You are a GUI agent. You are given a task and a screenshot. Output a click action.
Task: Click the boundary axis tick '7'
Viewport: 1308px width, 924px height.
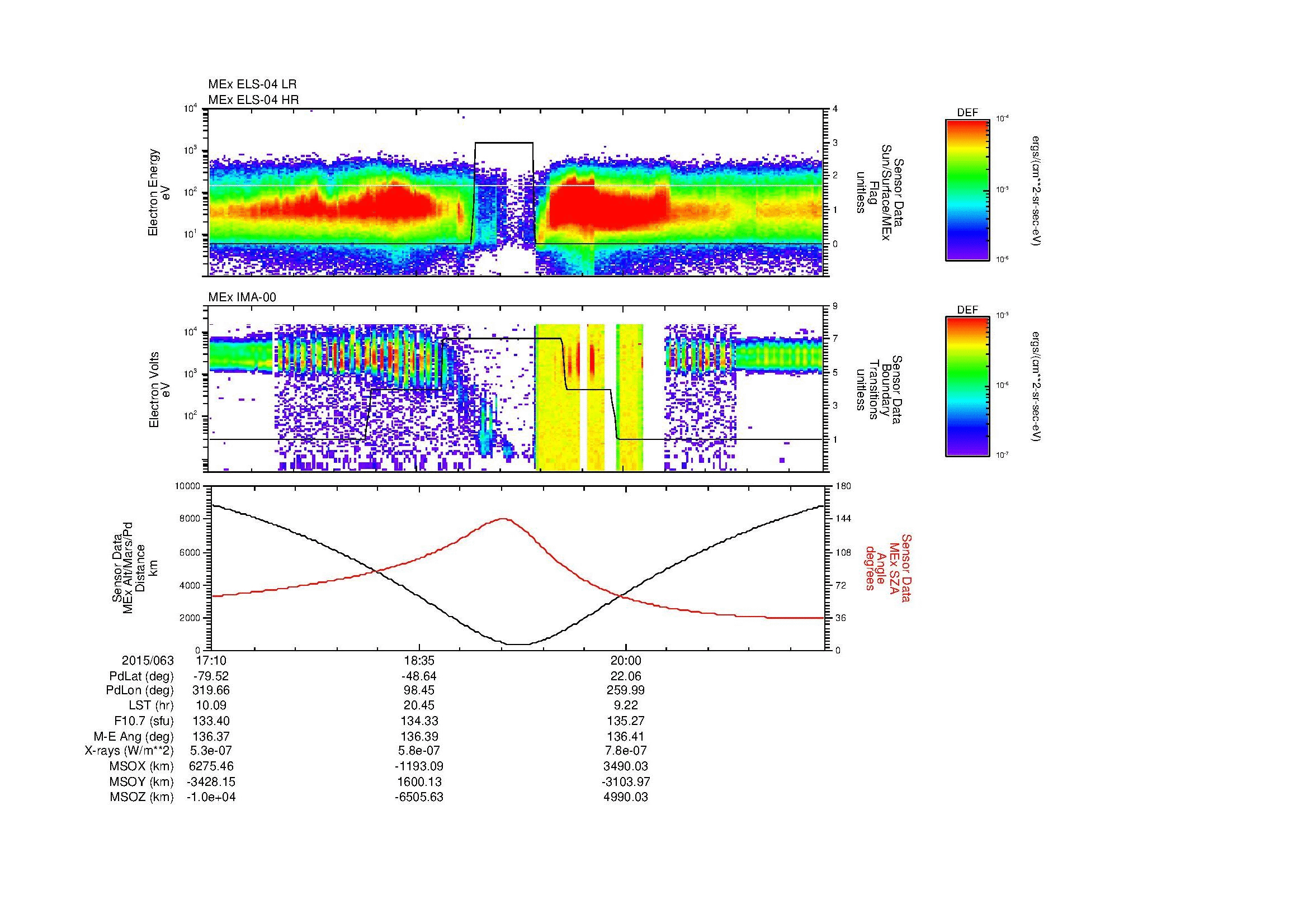(x=835, y=339)
